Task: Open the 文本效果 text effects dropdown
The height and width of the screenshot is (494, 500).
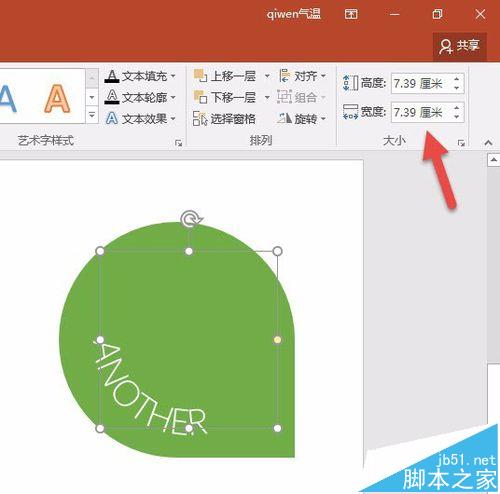Action: (173, 118)
